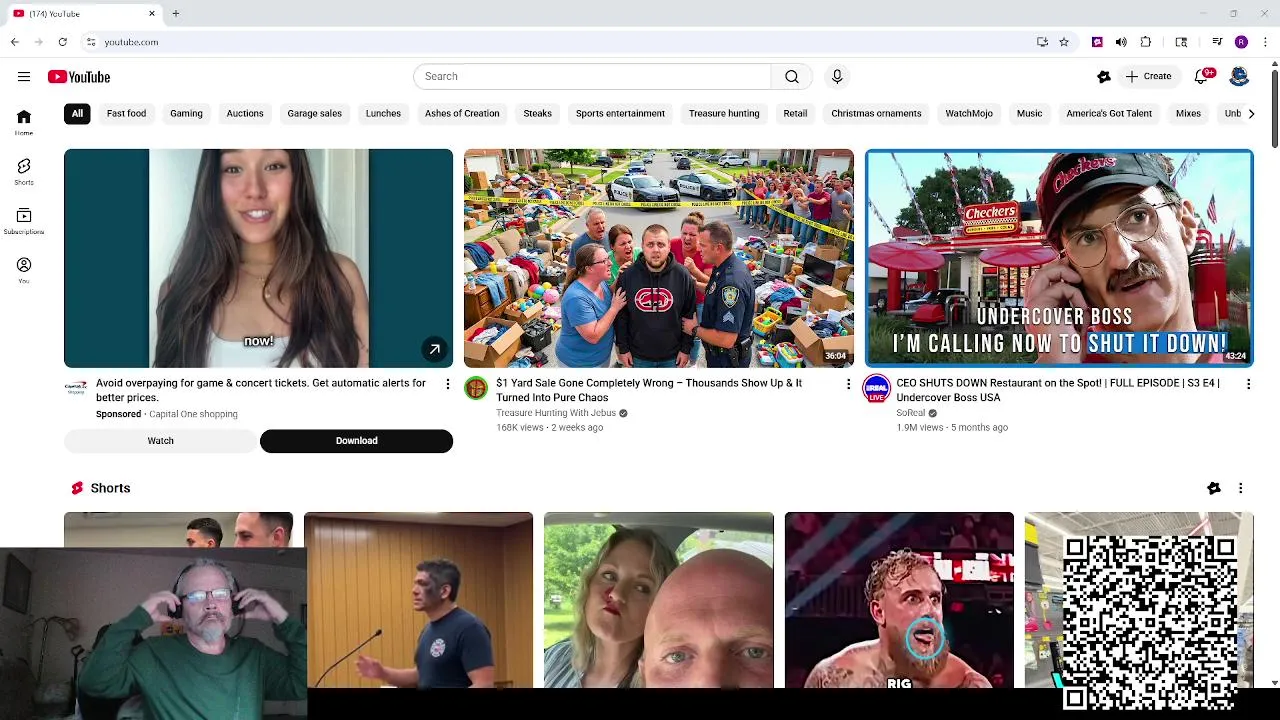Select the Fast food chip

pyautogui.click(x=126, y=114)
